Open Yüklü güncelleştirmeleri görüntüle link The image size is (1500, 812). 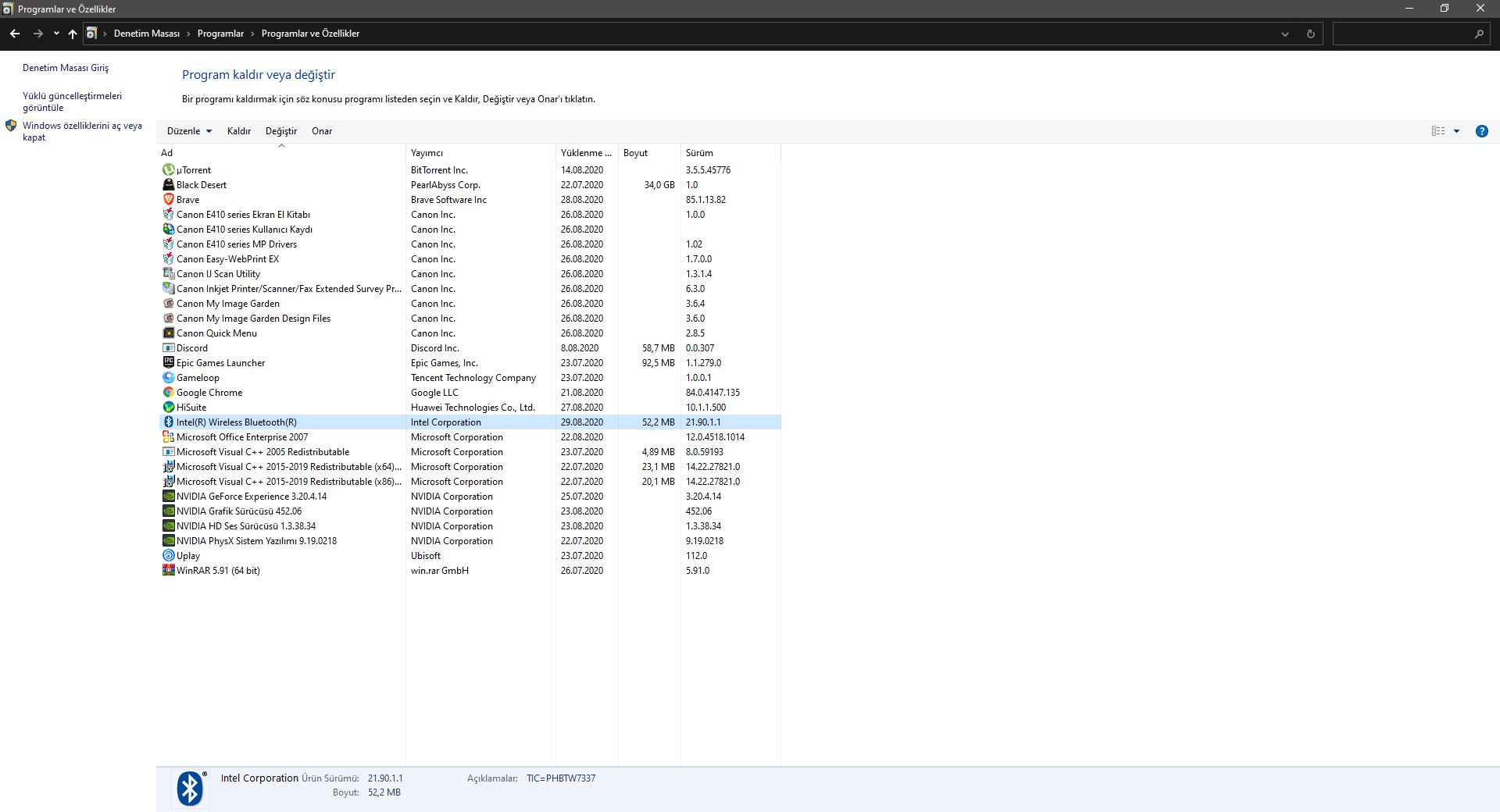tap(72, 101)
